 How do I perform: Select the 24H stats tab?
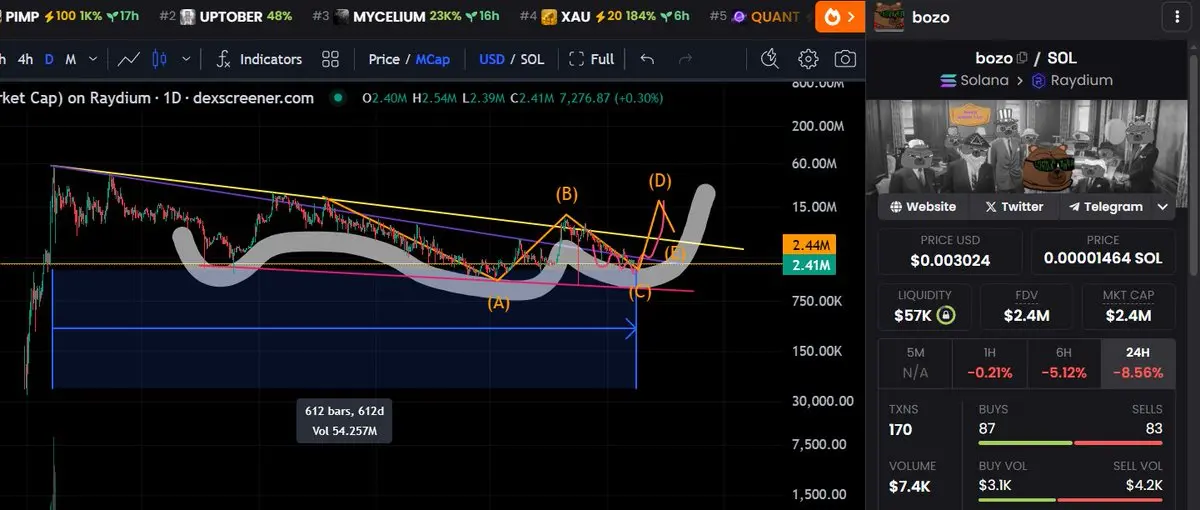pyautogui.click(x=1138, y=362)
